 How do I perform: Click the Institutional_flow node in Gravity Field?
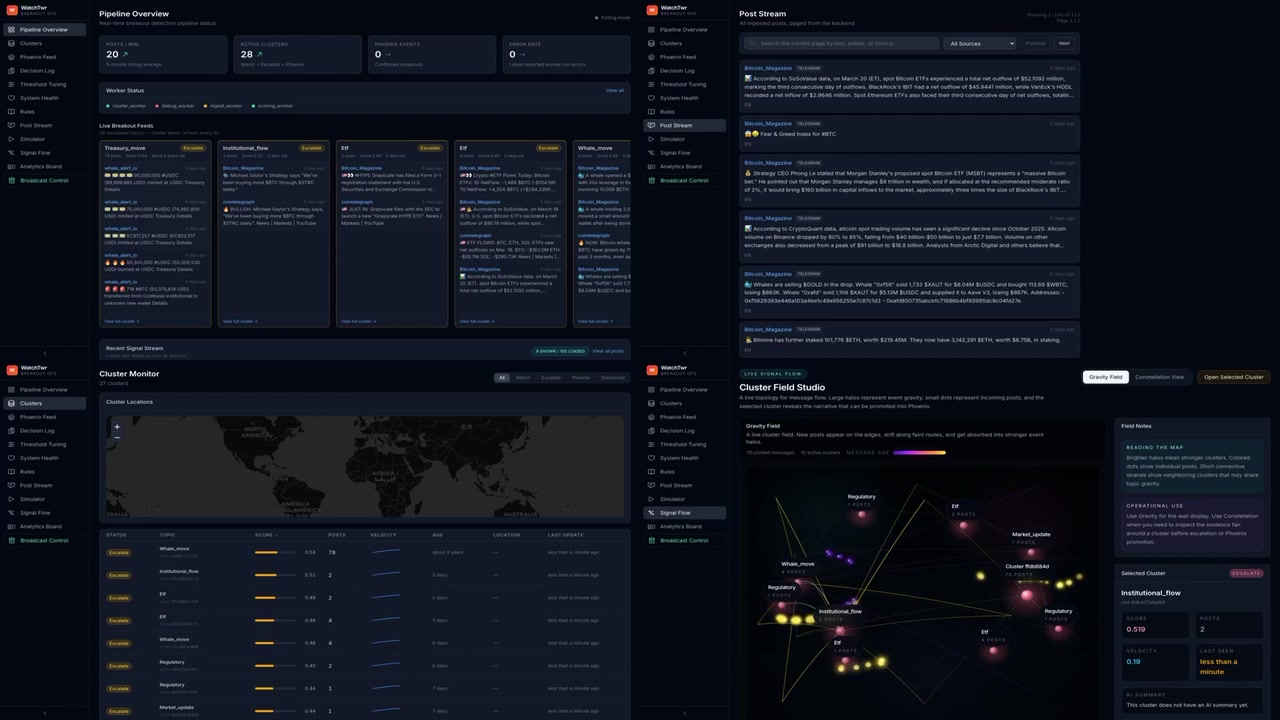click(839, 630)
